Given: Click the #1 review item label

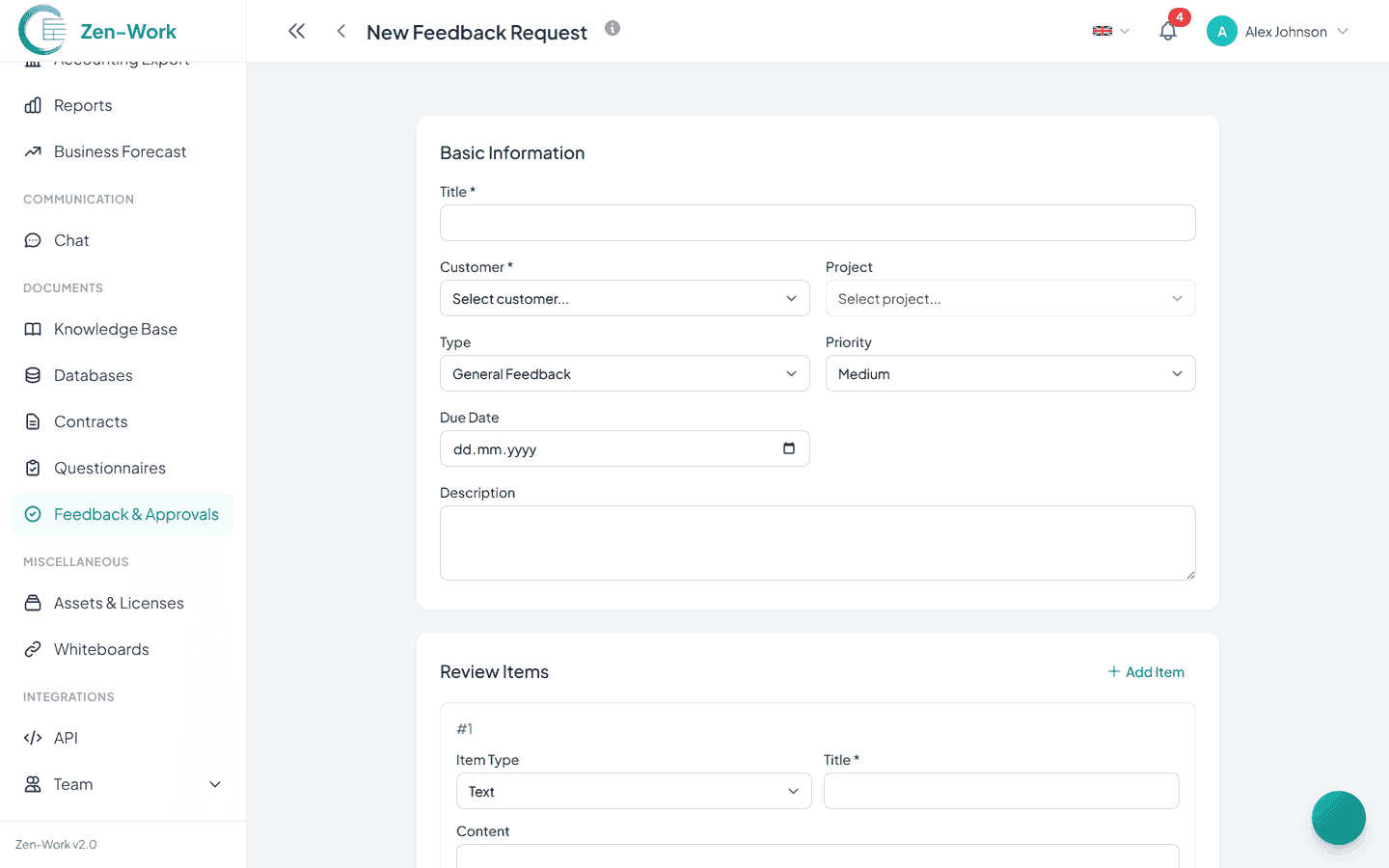Looking at the screenshot, I should tap(465, 729).
